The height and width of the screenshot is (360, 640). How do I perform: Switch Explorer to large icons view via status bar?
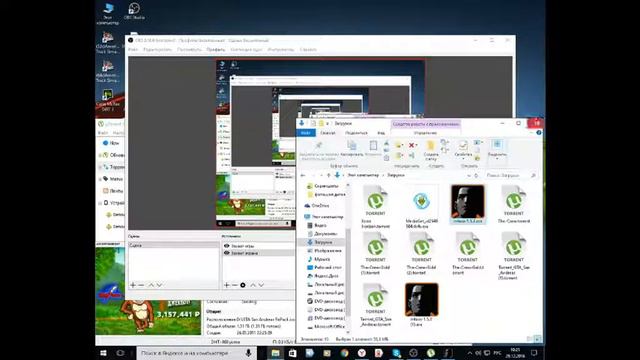tap(538, 339)
